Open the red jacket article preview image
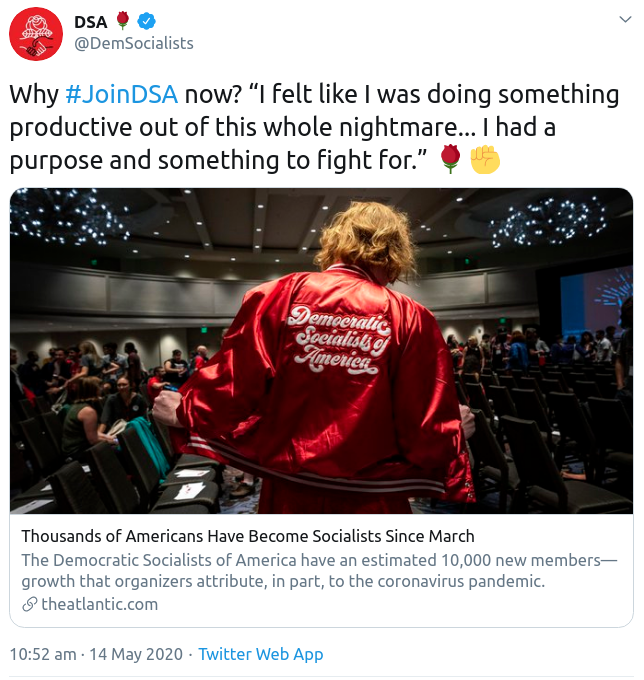 pyautogui.click(x=321, y=351)
